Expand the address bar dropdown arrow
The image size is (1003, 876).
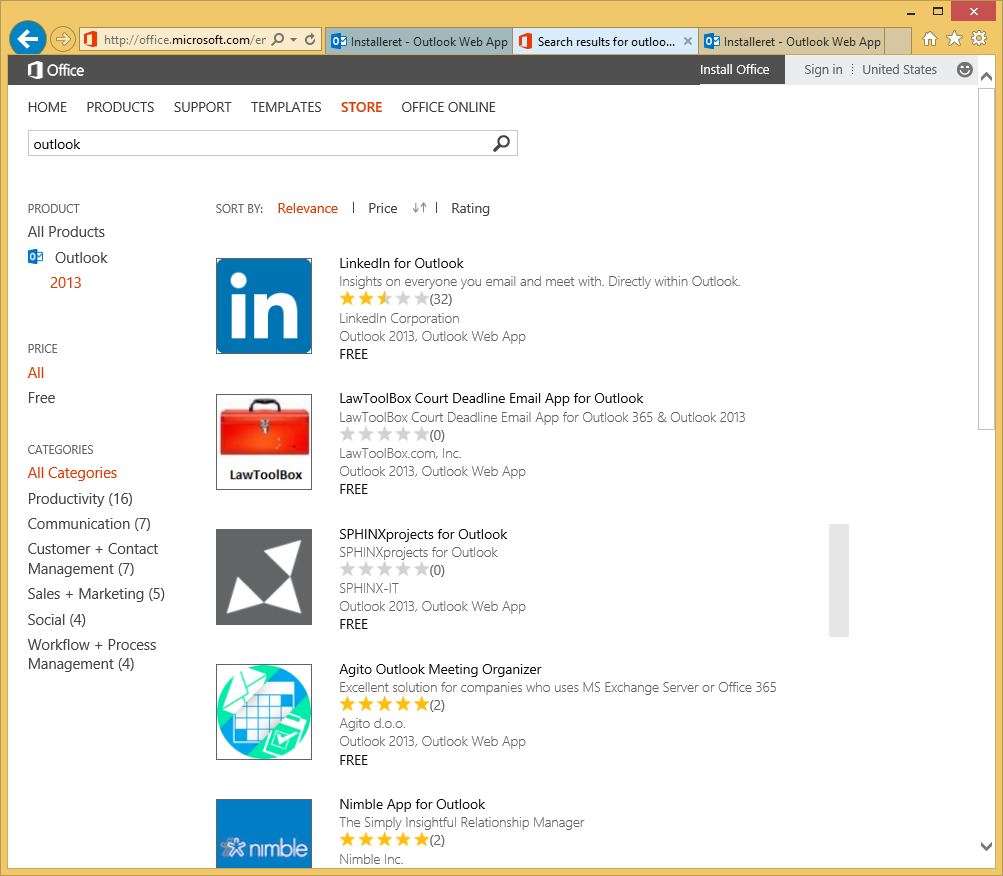click(293, 41)
